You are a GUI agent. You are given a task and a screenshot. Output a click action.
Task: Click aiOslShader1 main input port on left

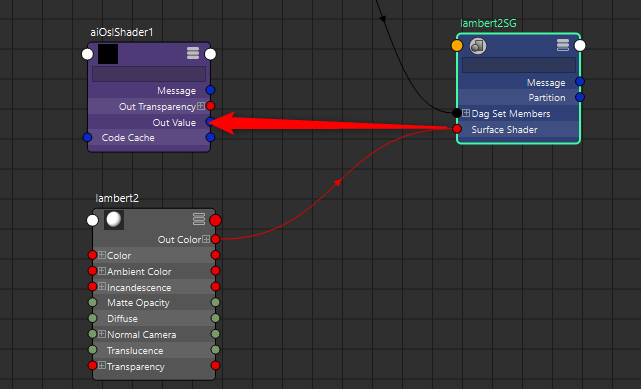coord(87,54)
